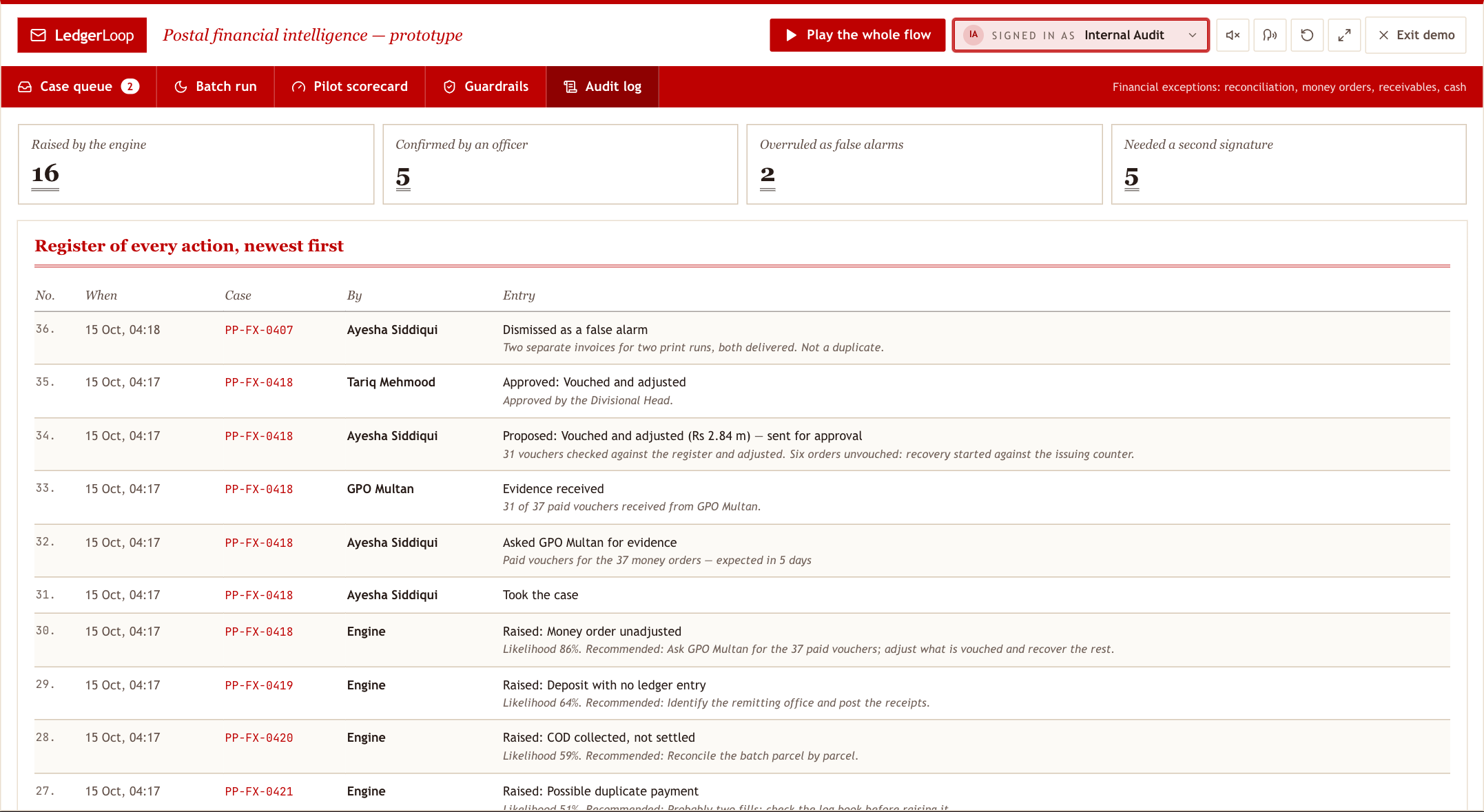Select the Audit log tab
This screenshot has height=812, width=1484.
pyautogui.click(x=603, y=87)
